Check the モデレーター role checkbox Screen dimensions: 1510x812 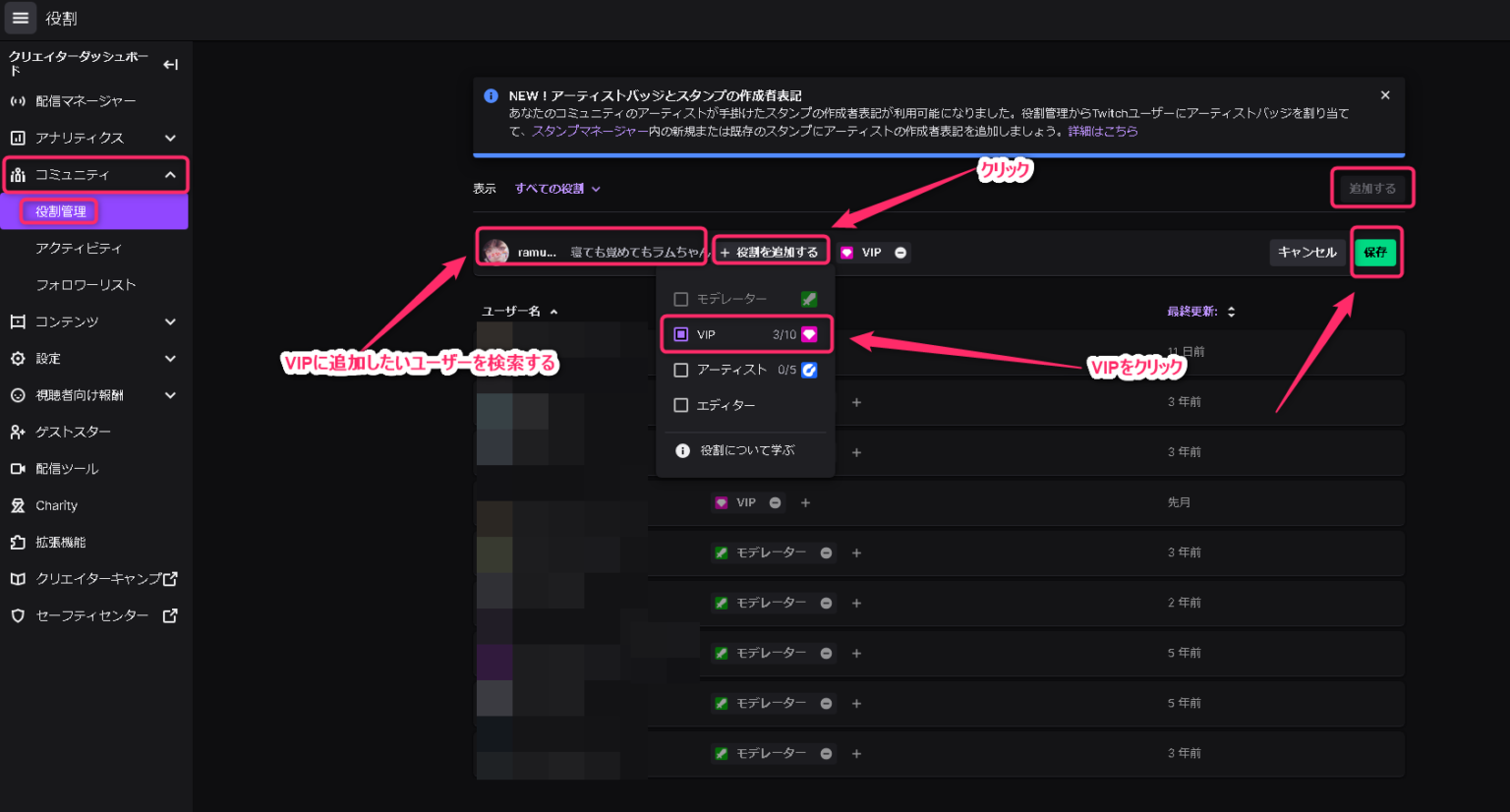click(x=679, y=298)
